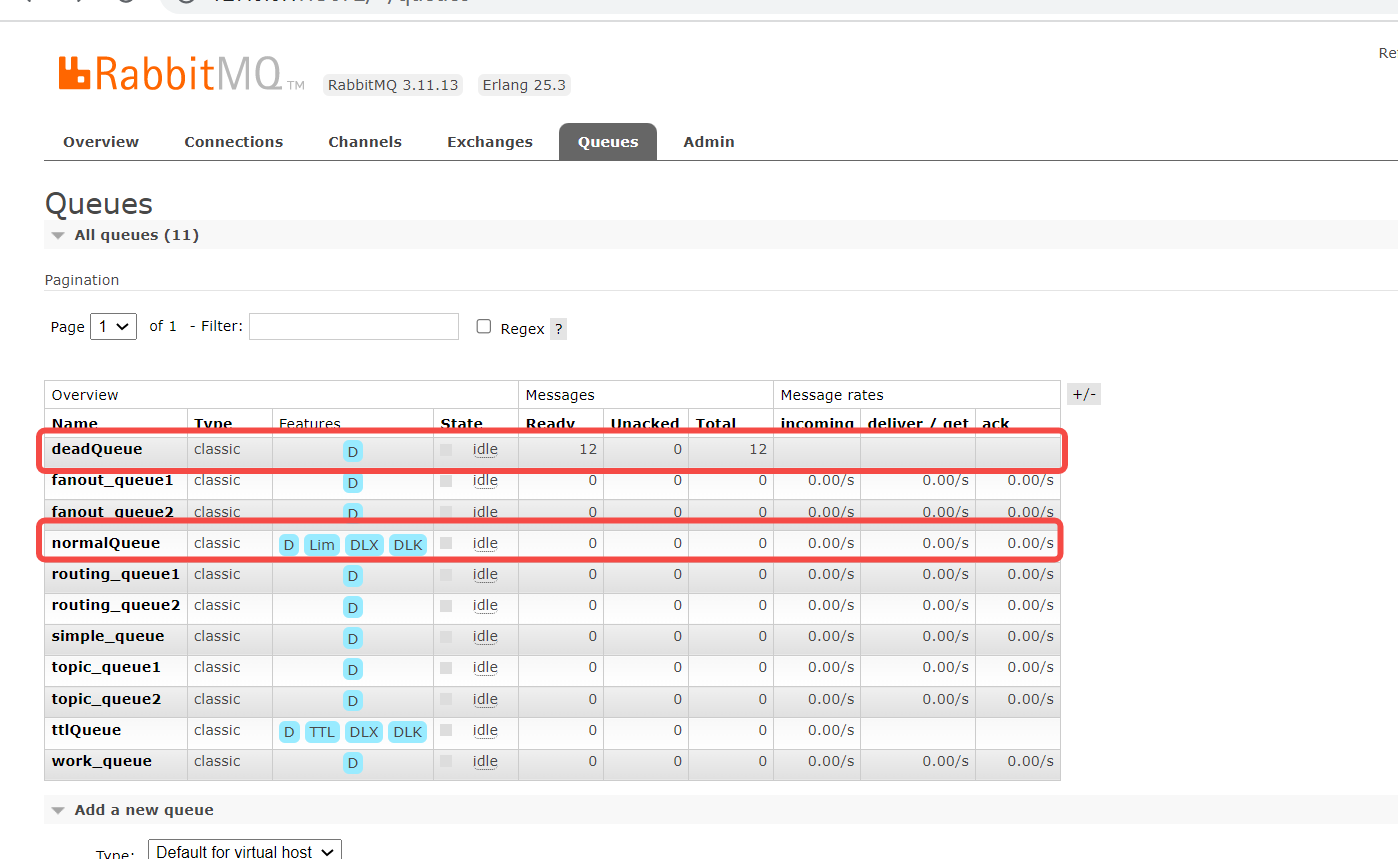Click the RabbitMQ 3.11.13 version label
Viewport: 1398px width, 859px height.
(393, 85)
